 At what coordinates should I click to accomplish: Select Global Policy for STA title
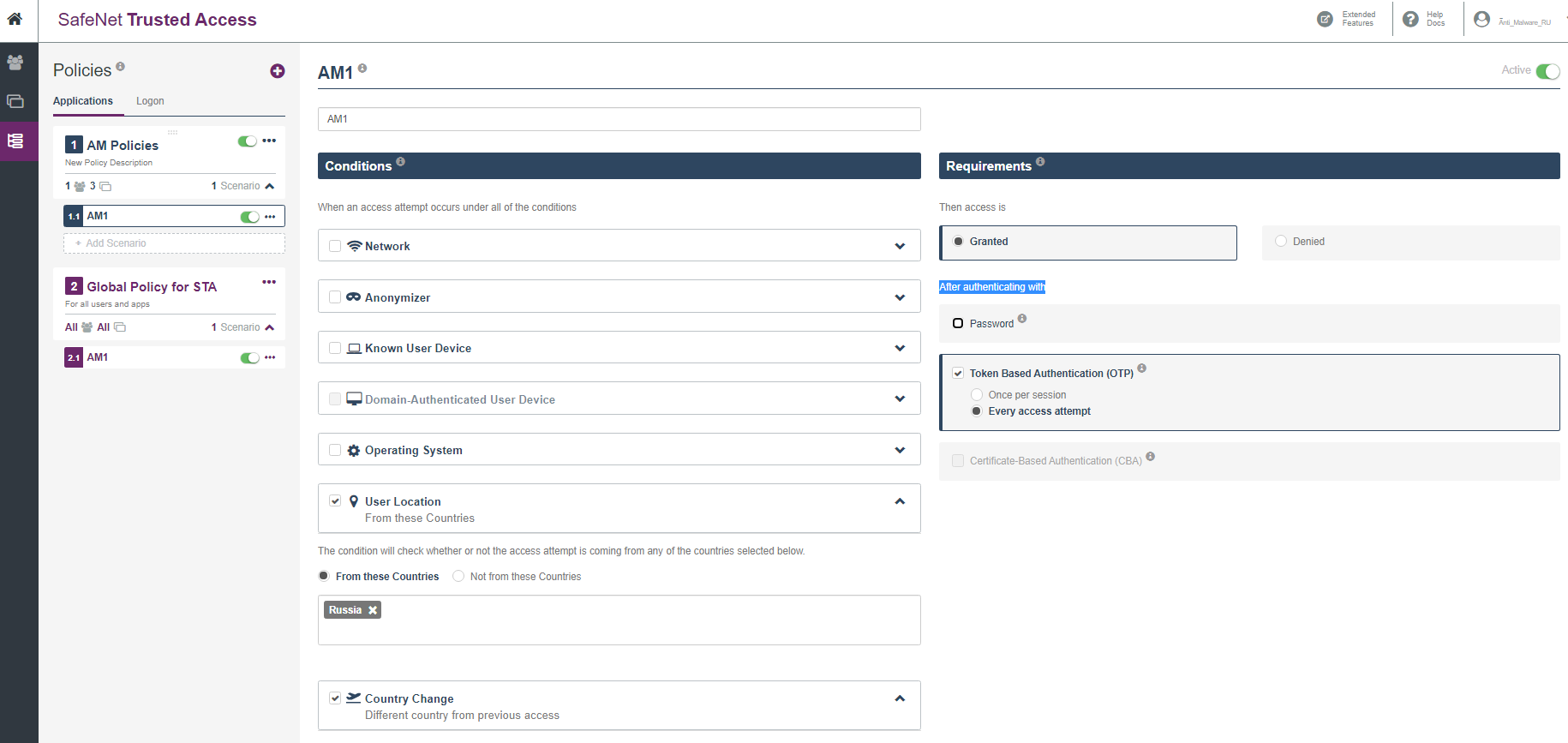(152, 287)
